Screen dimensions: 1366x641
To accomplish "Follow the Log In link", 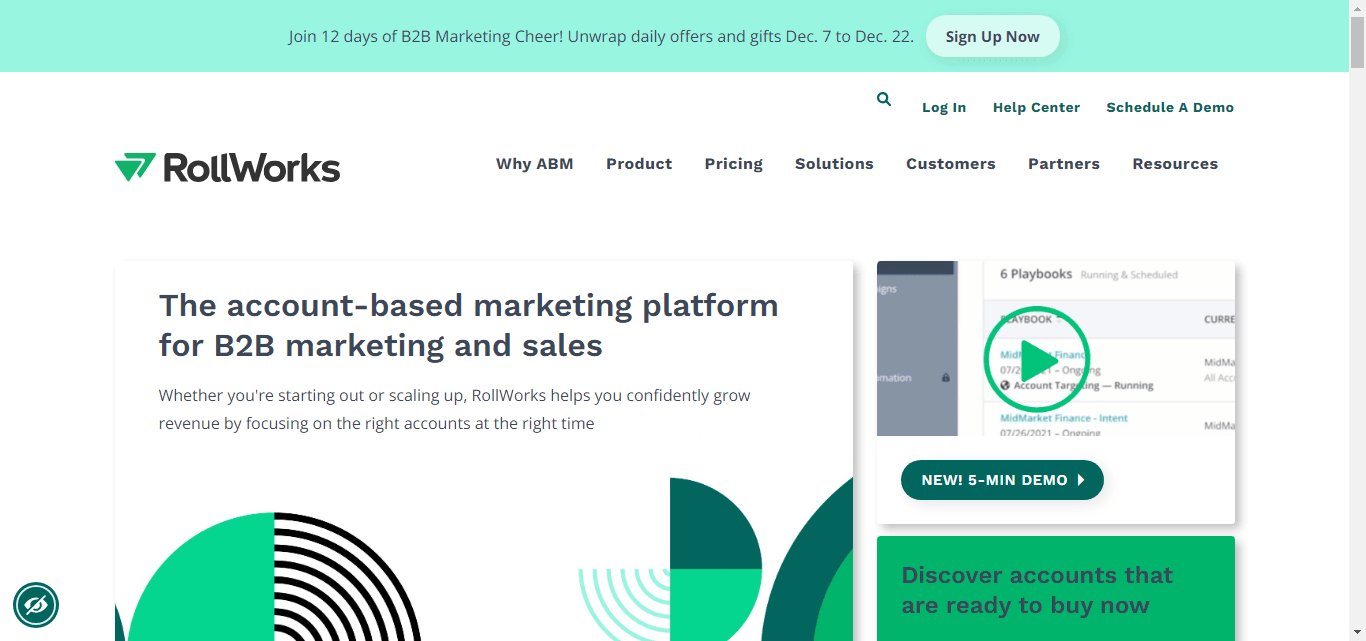I will [944, 107].
